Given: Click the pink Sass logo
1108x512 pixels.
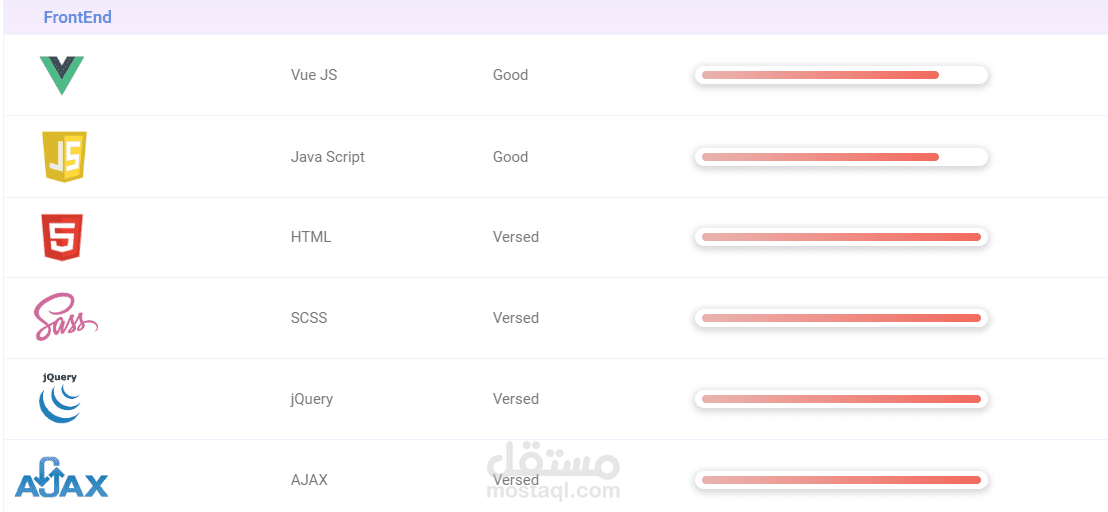Looking at the screenshot, I should coord(66,317).
